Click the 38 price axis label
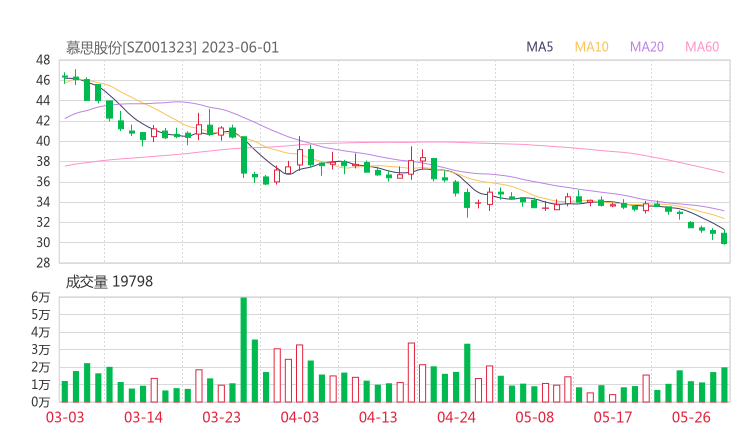The height and width of the screenshot is (440, 740). click(x=43, y=161)
